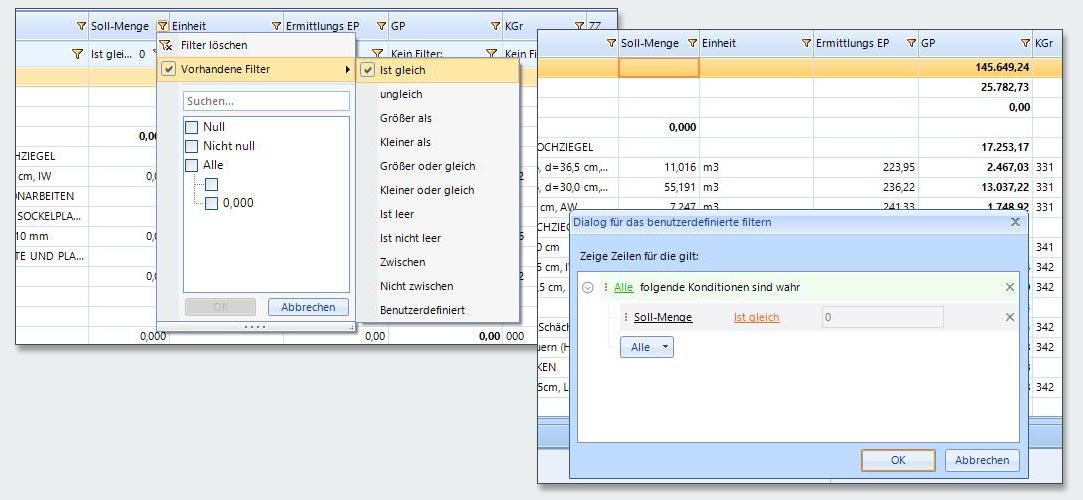Open the Alle dropdown button in filter dialog

[646, 347]
